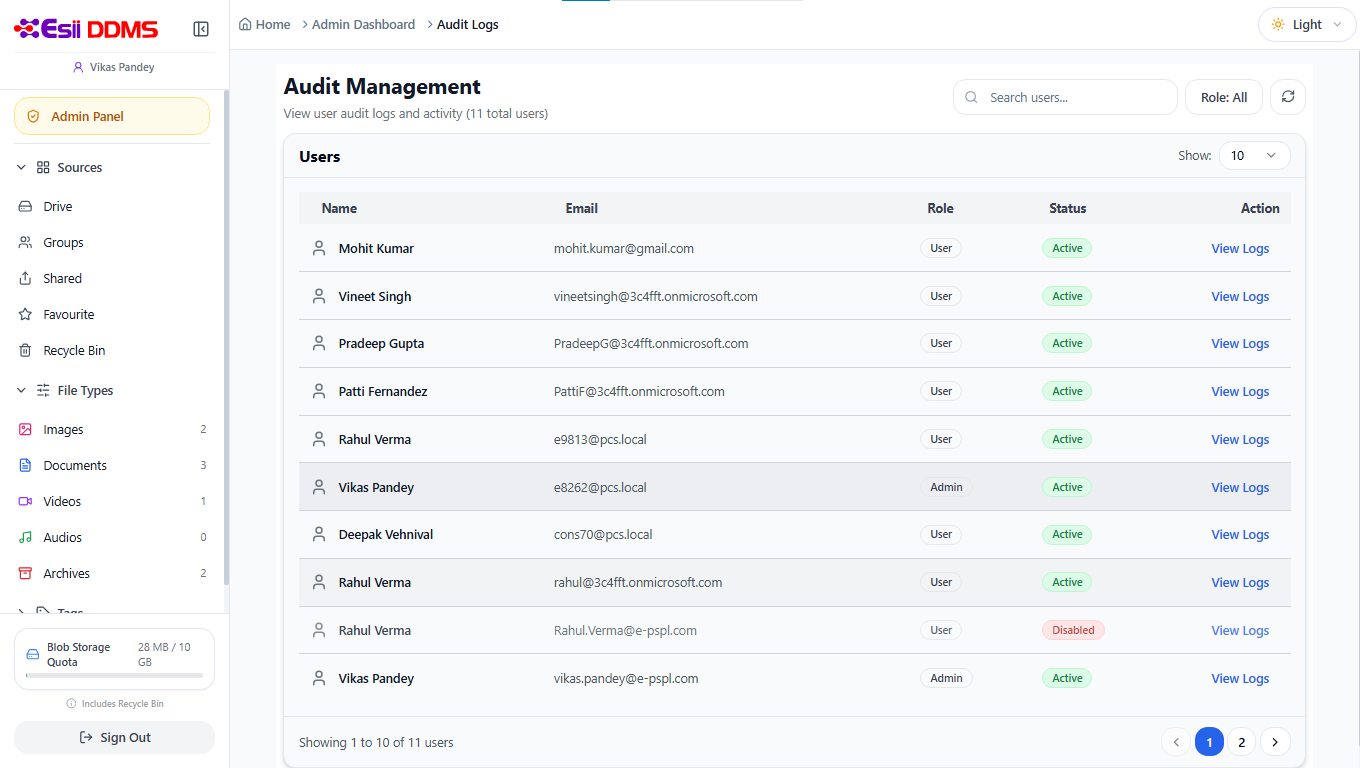Collapse the File Types section chevron

pos(21,390)
